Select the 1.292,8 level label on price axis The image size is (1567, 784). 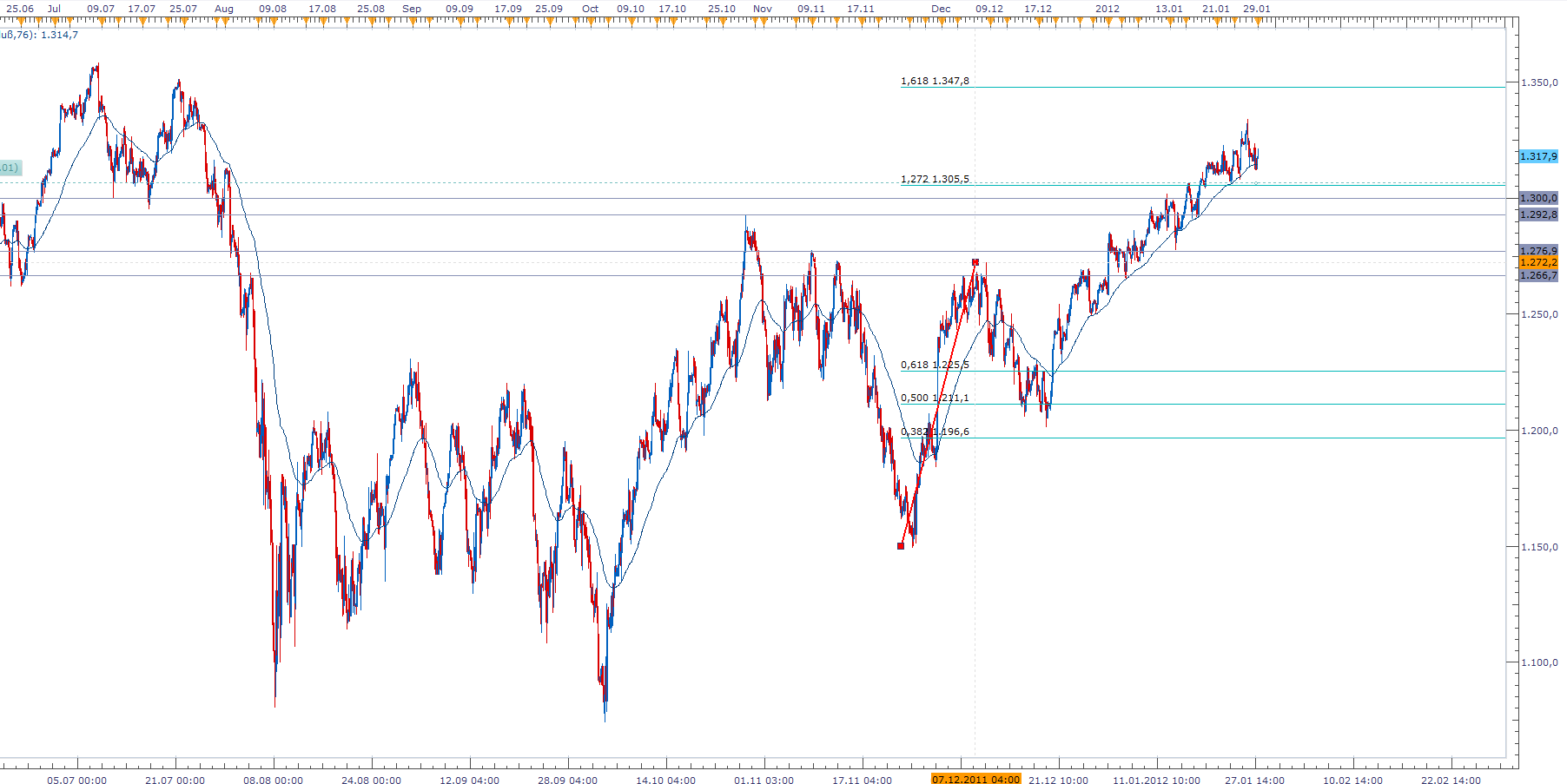1537,214
